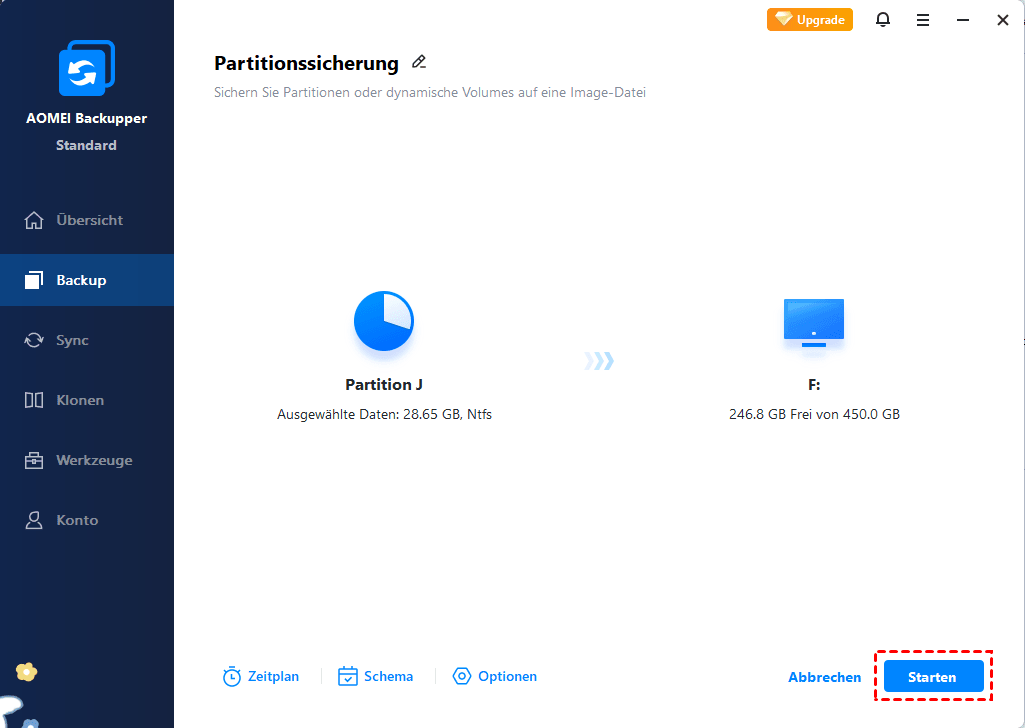Go to the Sync section
Image resolution: width=1025 pixels, height=728 pixels.
click(x=86, y=340)
